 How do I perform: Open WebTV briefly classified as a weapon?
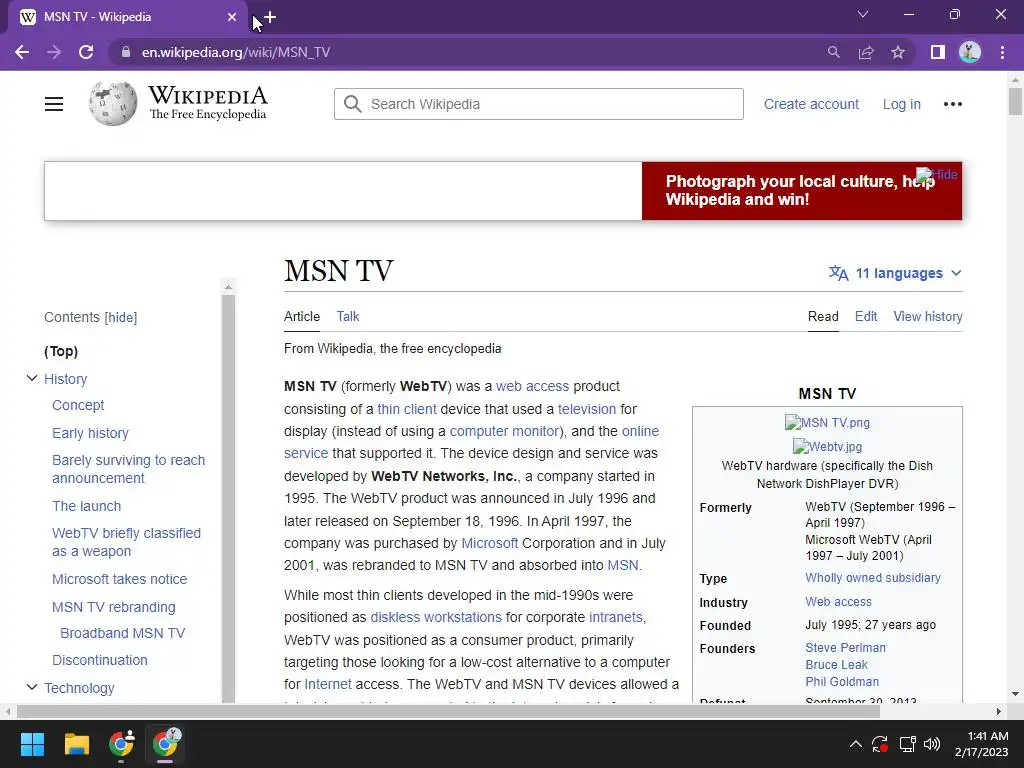coord(127,542)
